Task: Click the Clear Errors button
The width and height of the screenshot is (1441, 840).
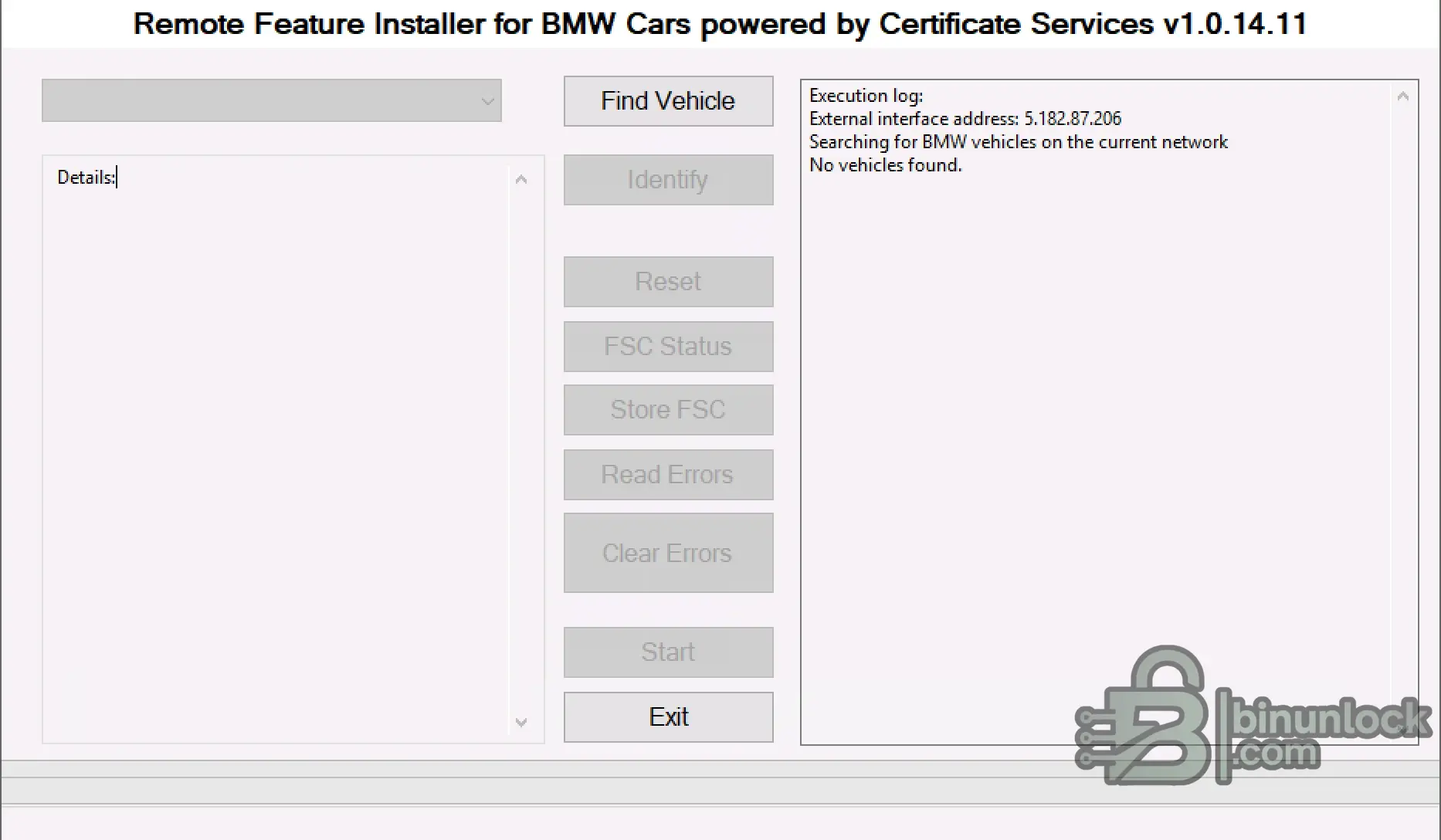Action: coord(668,553)
